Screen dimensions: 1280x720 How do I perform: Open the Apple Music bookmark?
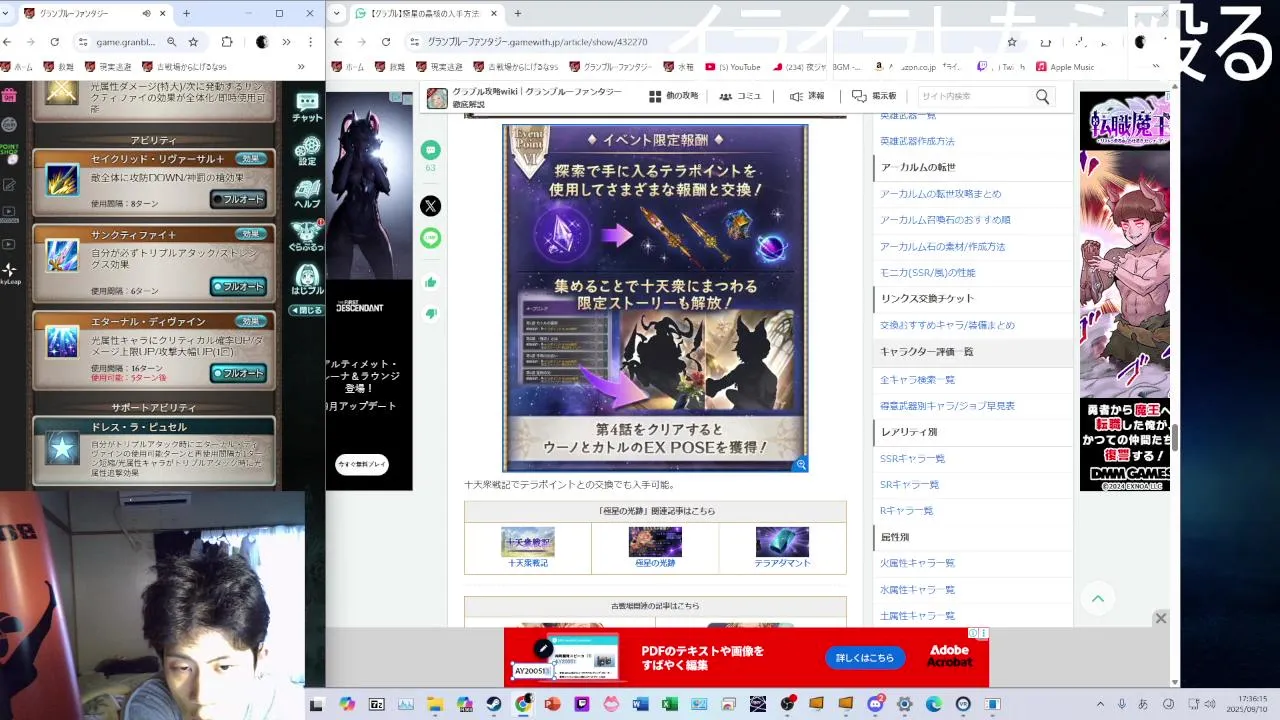[x=1065, y=67]
